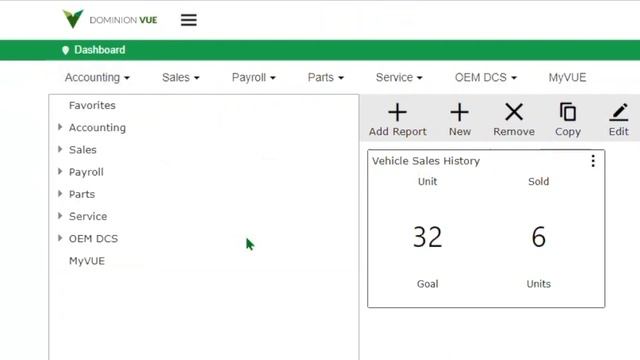This screenshot has width=640, height=360.
Task: Click the Remove button label
Action: (514, 132)
